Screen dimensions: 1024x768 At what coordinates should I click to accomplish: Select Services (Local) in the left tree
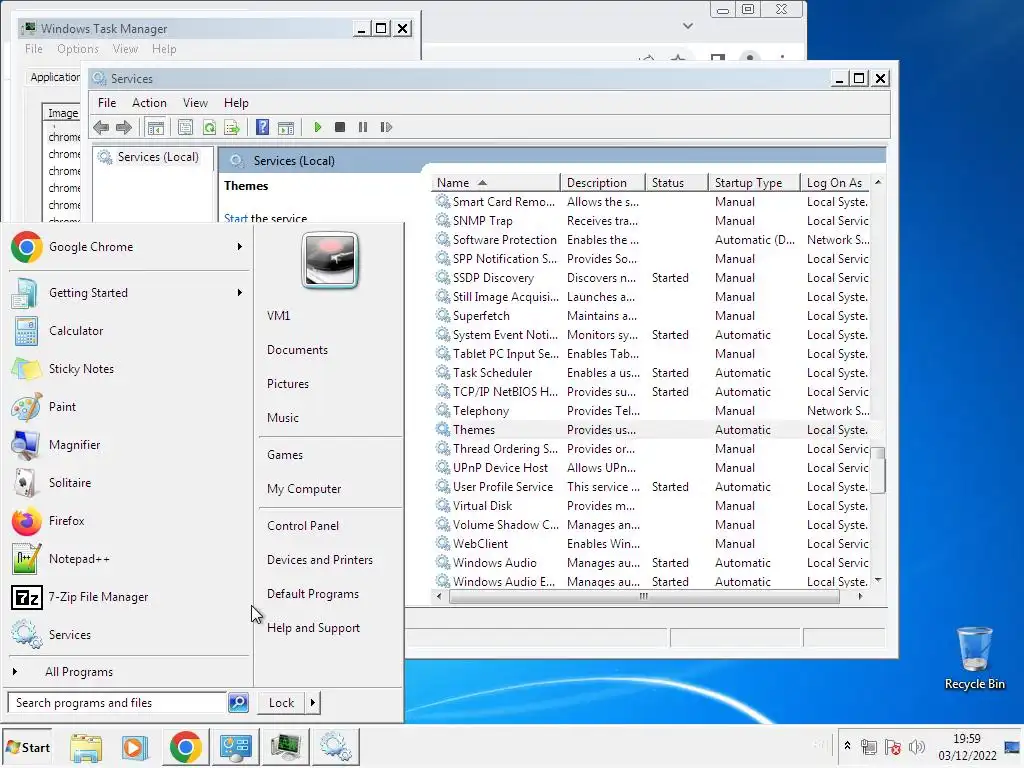coord(157,157)
